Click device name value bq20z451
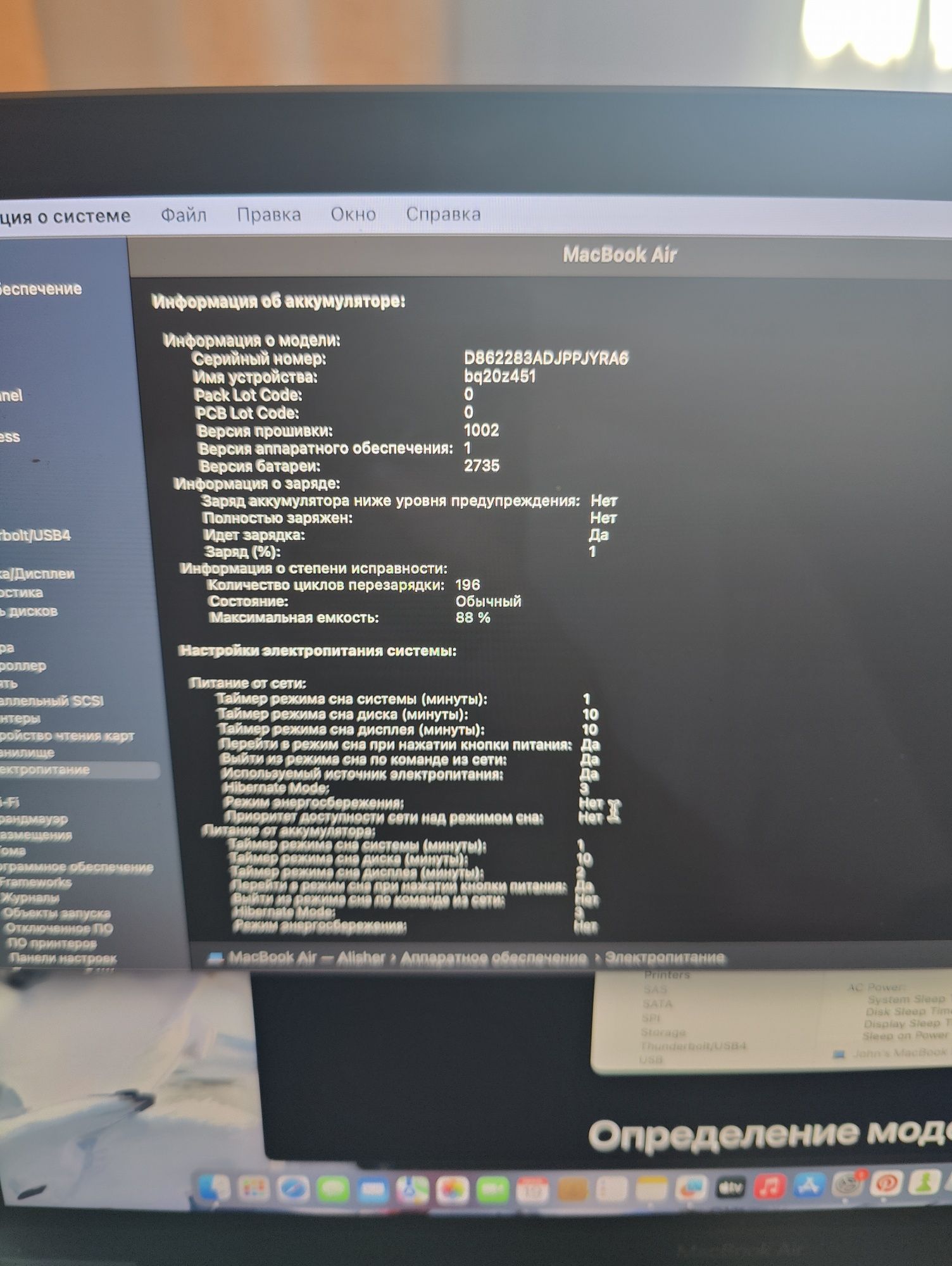 point(500,377)
